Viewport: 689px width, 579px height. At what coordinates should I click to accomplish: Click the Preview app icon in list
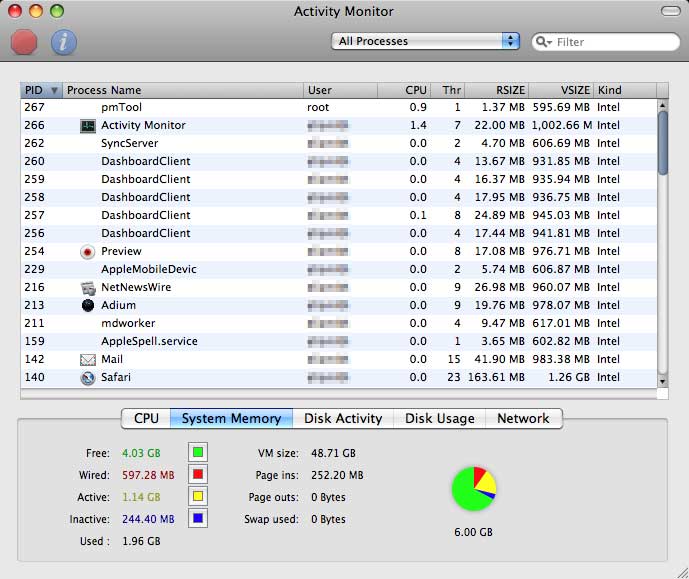[x=88, y=252]
